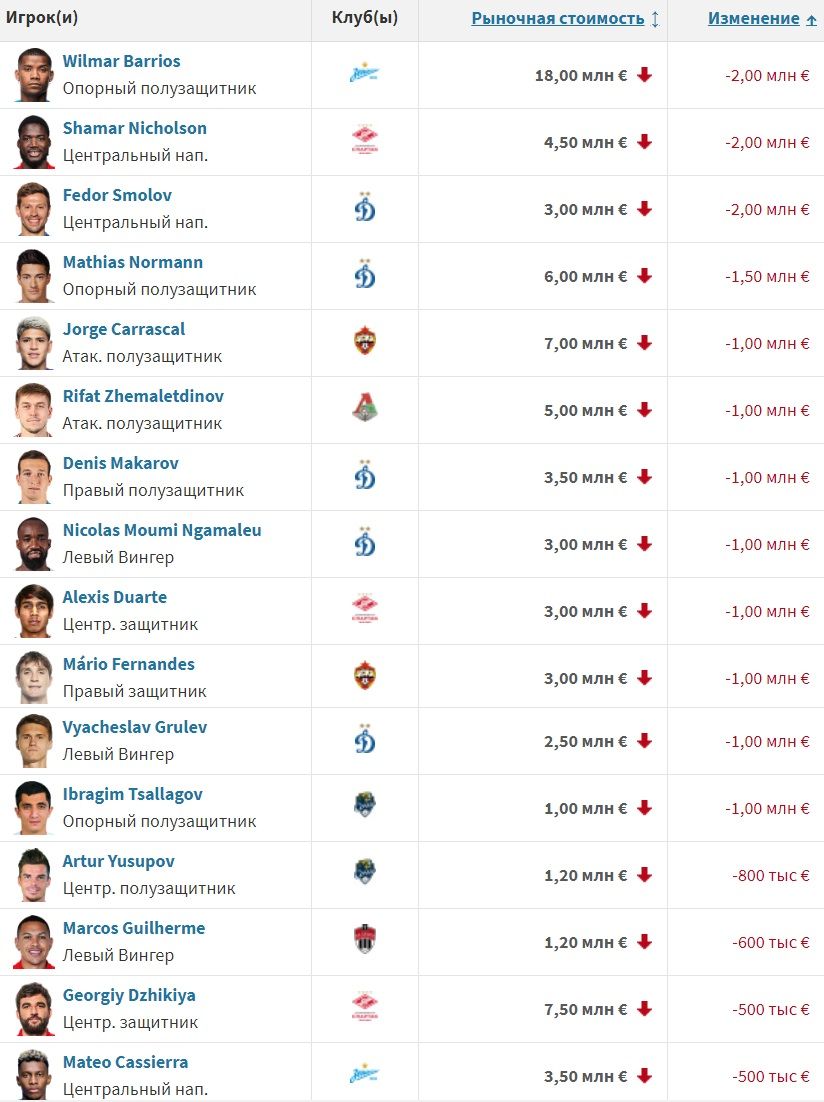Click Denis Makarov player portrait
This screenshot has width=824, height=1102.
pyautogui.click(x=34, y=477)
